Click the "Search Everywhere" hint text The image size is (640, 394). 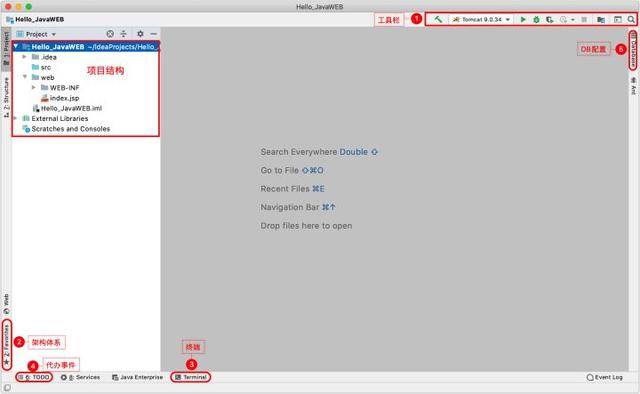pyautogui.click(x=299, y=152)
